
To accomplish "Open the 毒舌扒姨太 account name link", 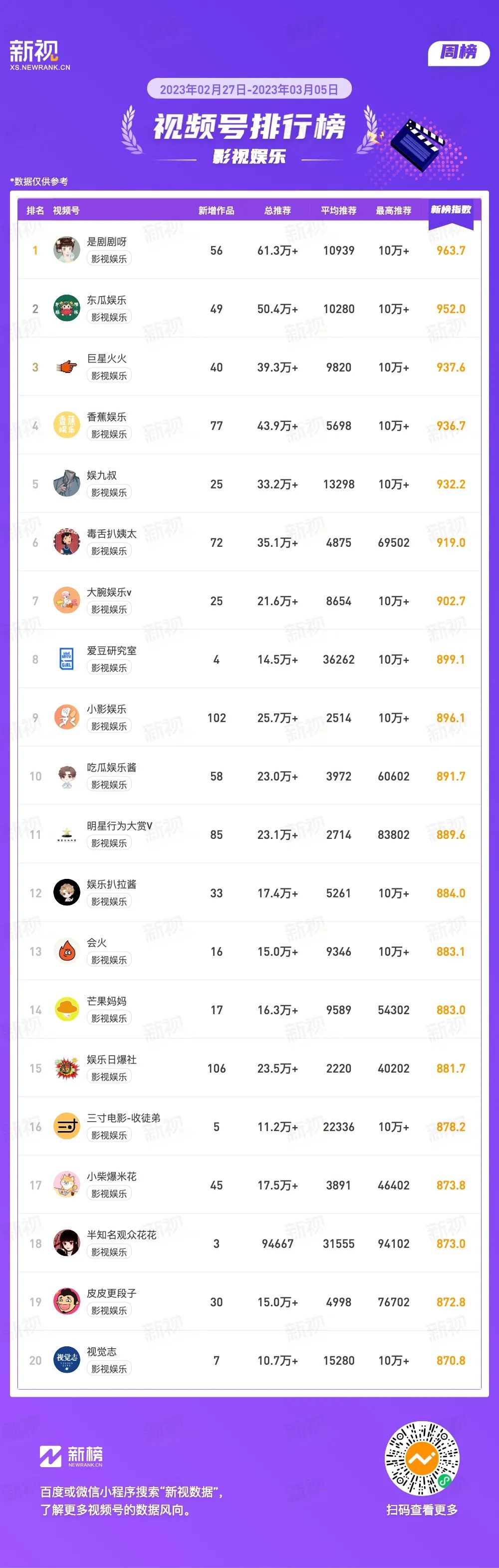I will pyautogui.click(x=112, y=534).
